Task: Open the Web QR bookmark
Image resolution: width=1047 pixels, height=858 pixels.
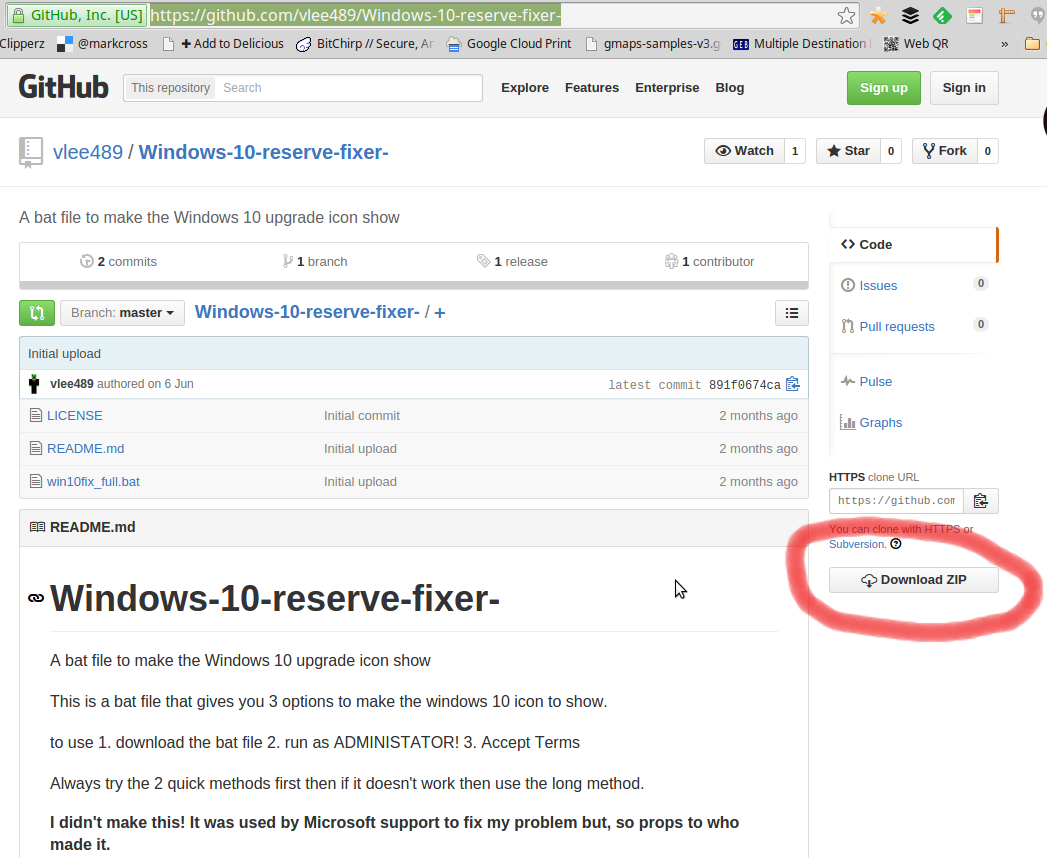Action: 915,43
